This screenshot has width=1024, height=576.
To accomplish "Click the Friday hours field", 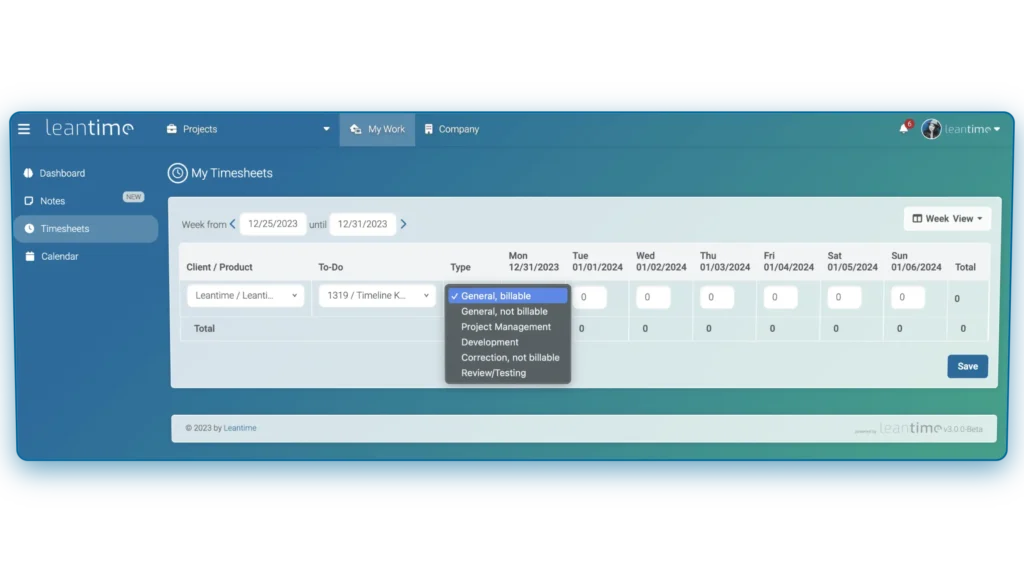I will tap(780, 297).
